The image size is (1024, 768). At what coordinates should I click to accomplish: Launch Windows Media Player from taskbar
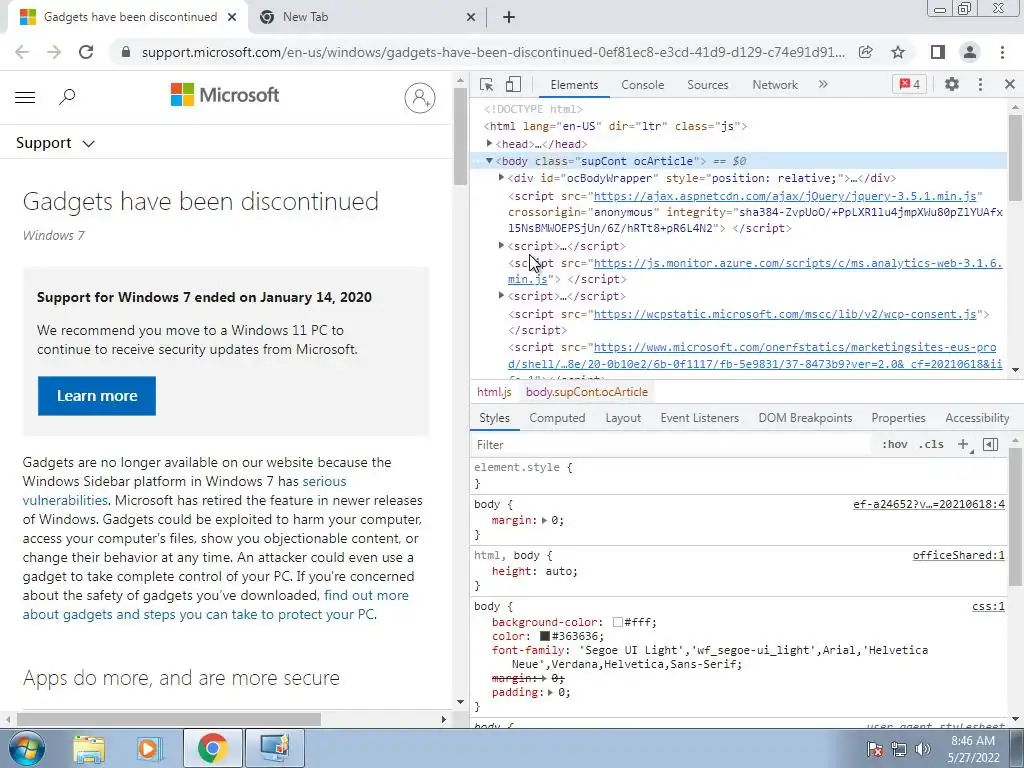tap(149, 748)
